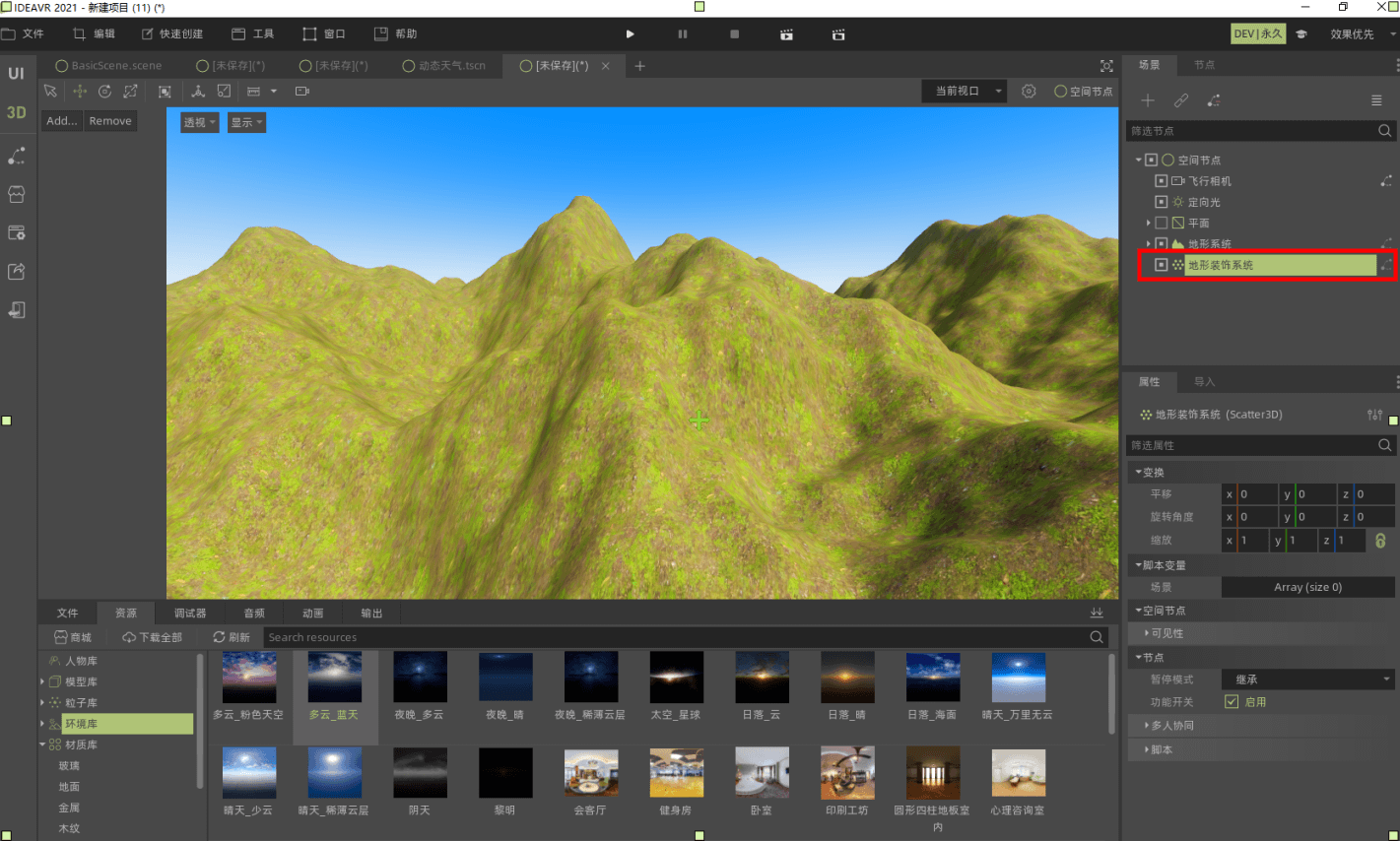Open the hamburger menu in scene panel
Viewport: 1400px width, 841px height.
[1376, 100]
